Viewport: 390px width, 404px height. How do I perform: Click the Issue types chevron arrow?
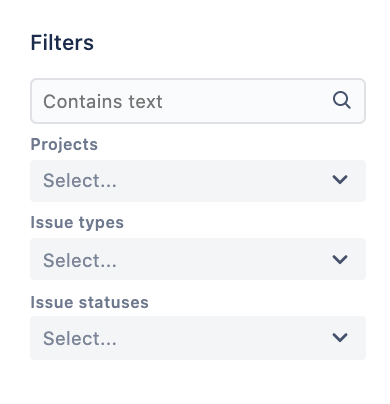click(x=340, y=259)
